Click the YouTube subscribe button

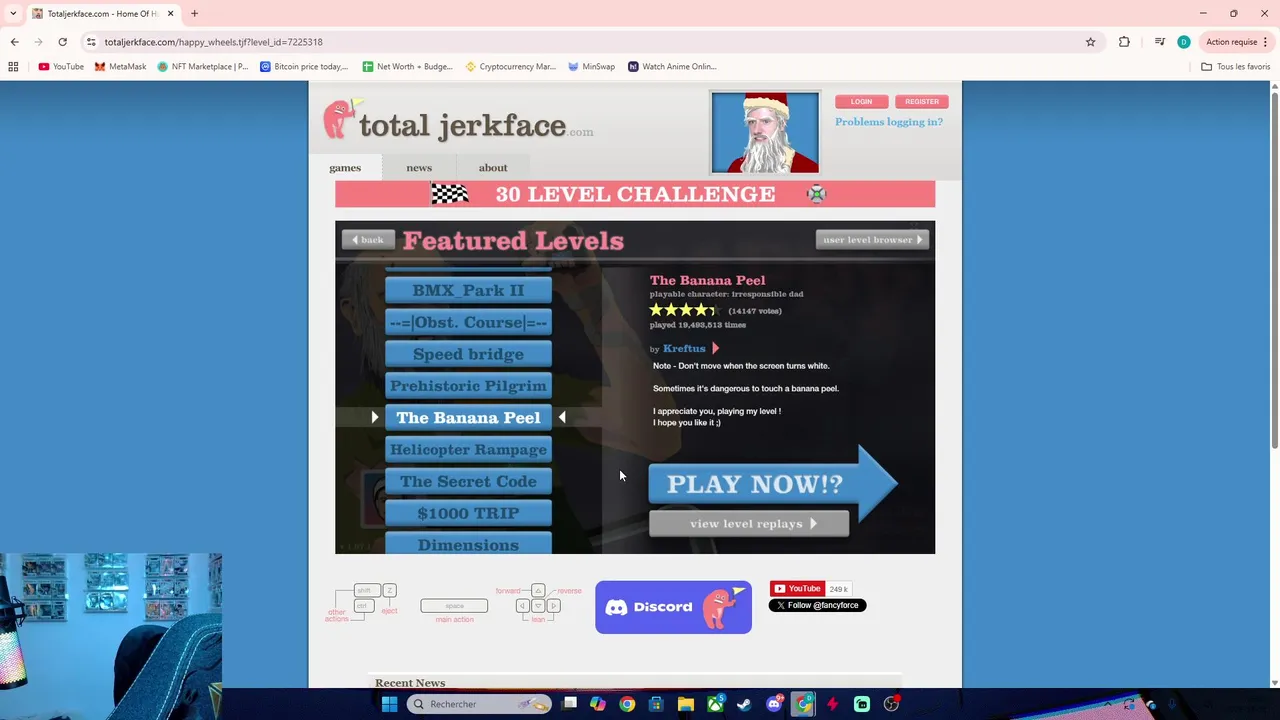[x=797, y=589]
